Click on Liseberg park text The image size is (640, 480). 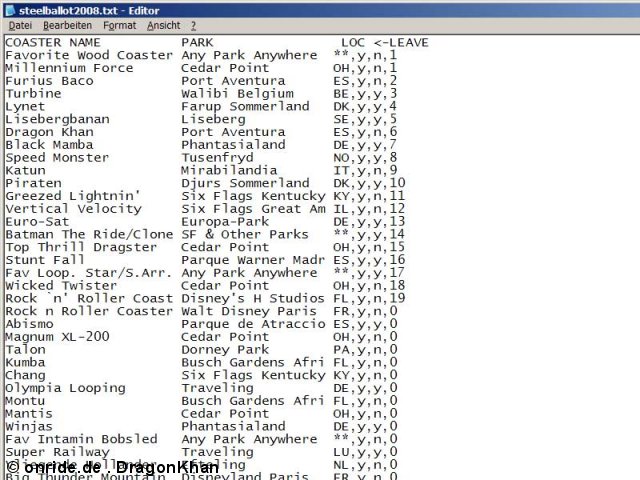pos(213,119)
